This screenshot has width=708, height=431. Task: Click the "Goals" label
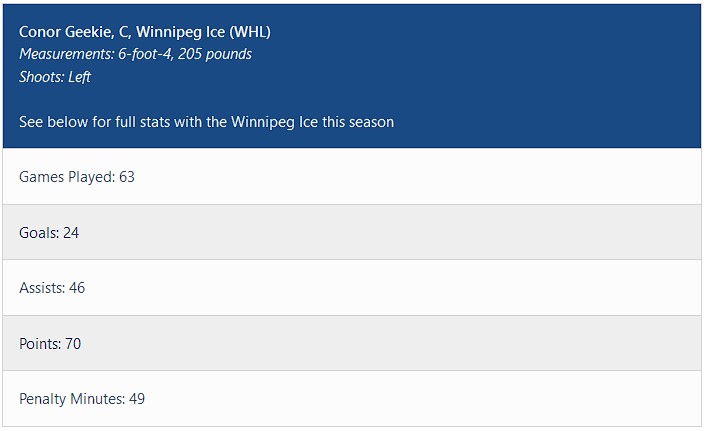click(x=38, y=233)
